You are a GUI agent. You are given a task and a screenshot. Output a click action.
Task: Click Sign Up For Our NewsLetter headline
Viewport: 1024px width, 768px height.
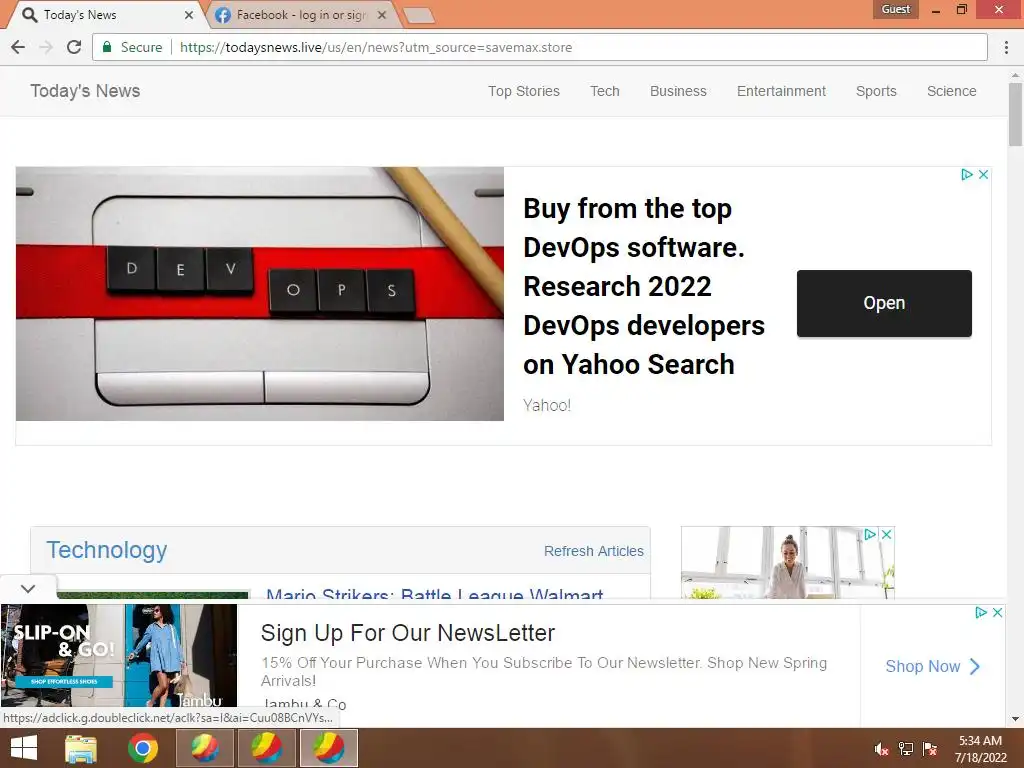(x=408, y=633)
